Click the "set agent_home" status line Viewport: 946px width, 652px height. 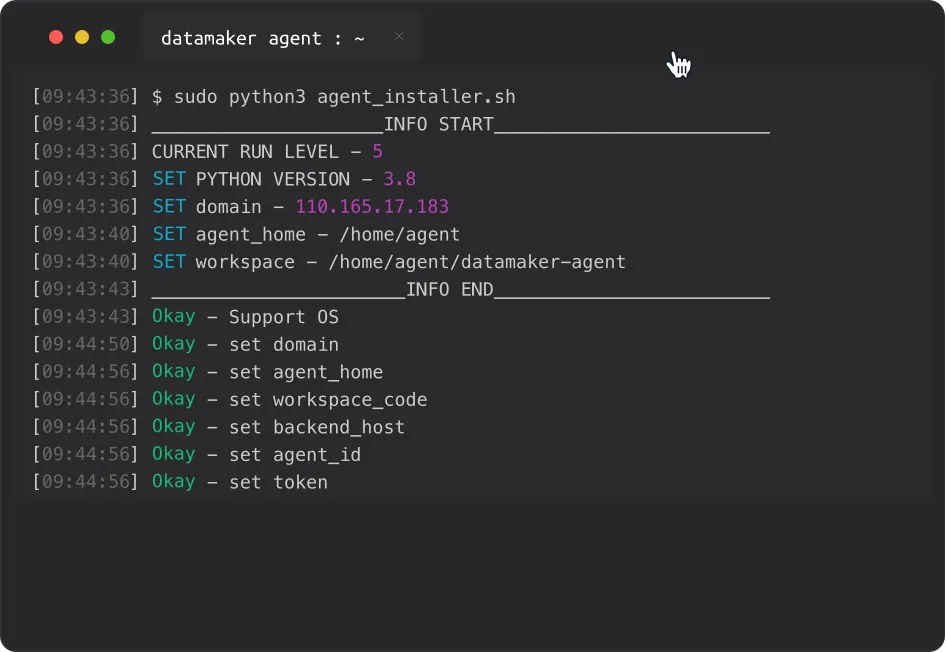click(x=267, y=372)
